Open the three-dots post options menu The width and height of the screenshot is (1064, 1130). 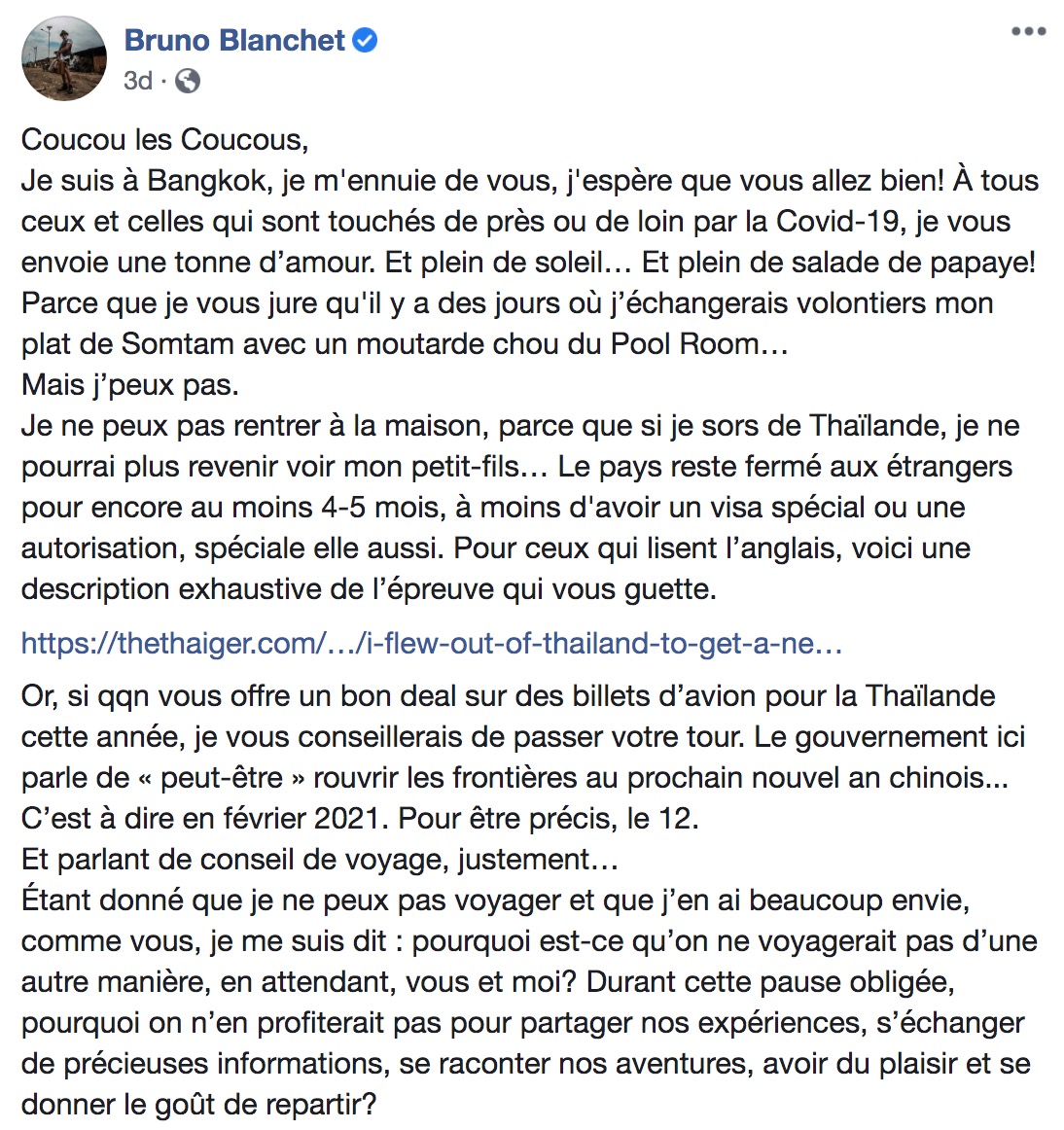(1028, 31)
